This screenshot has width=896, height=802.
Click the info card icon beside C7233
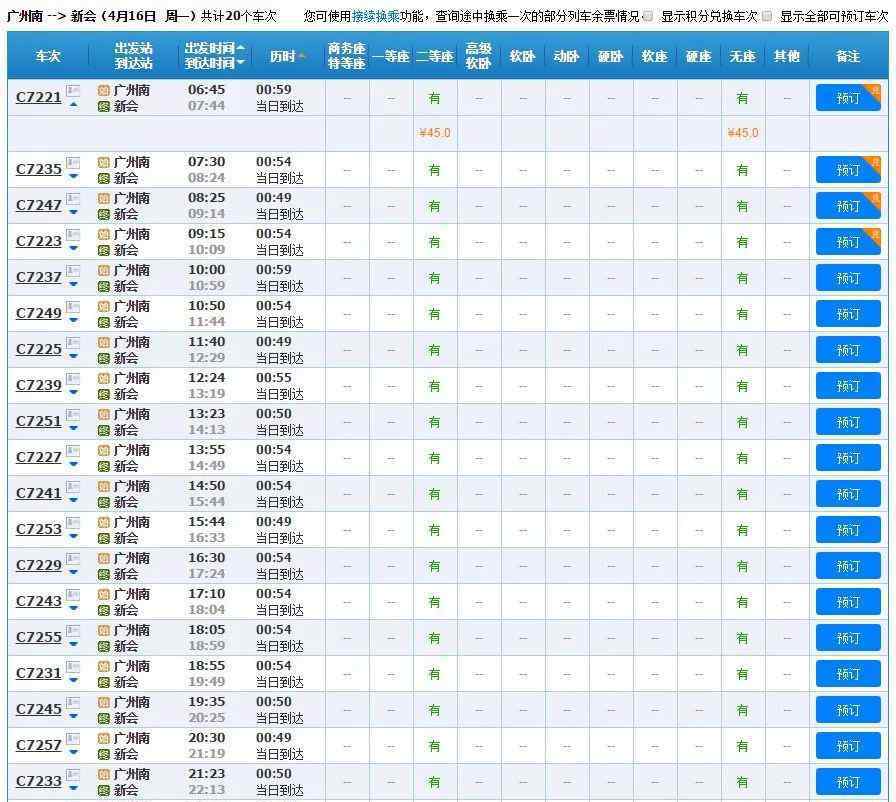click(x=73, y=775)
